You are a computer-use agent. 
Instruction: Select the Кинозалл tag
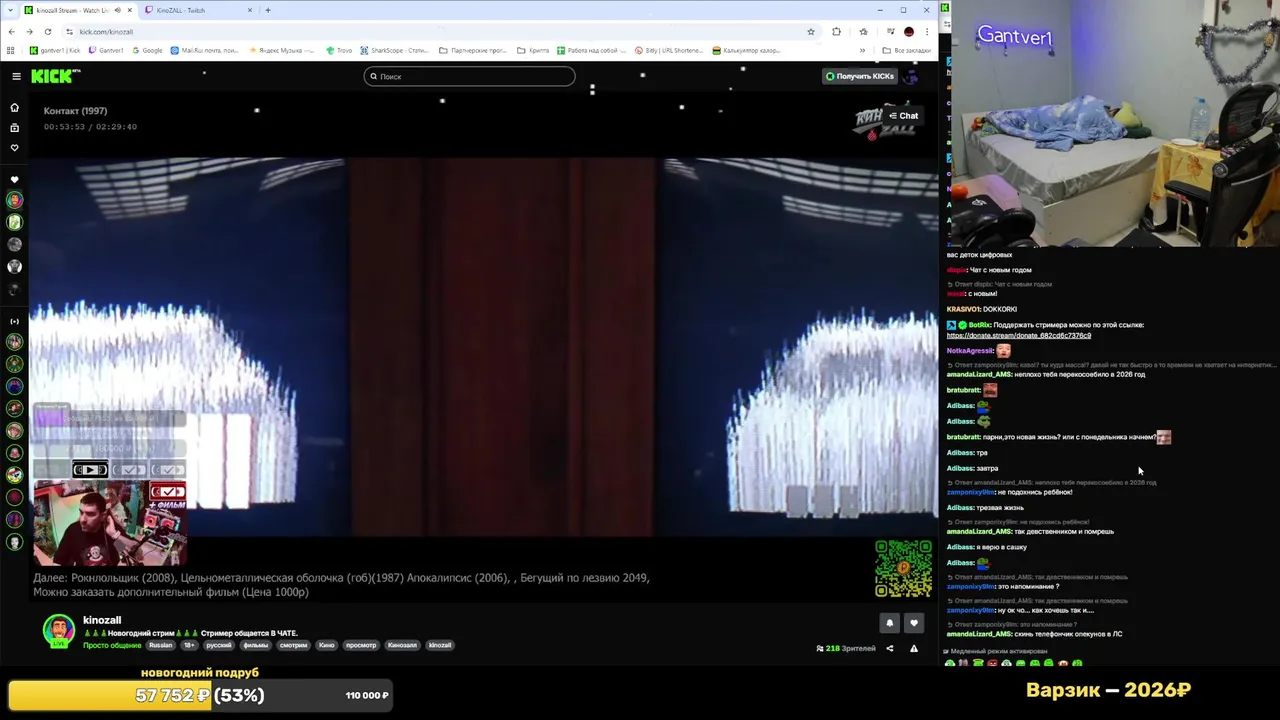coord(402,645)
